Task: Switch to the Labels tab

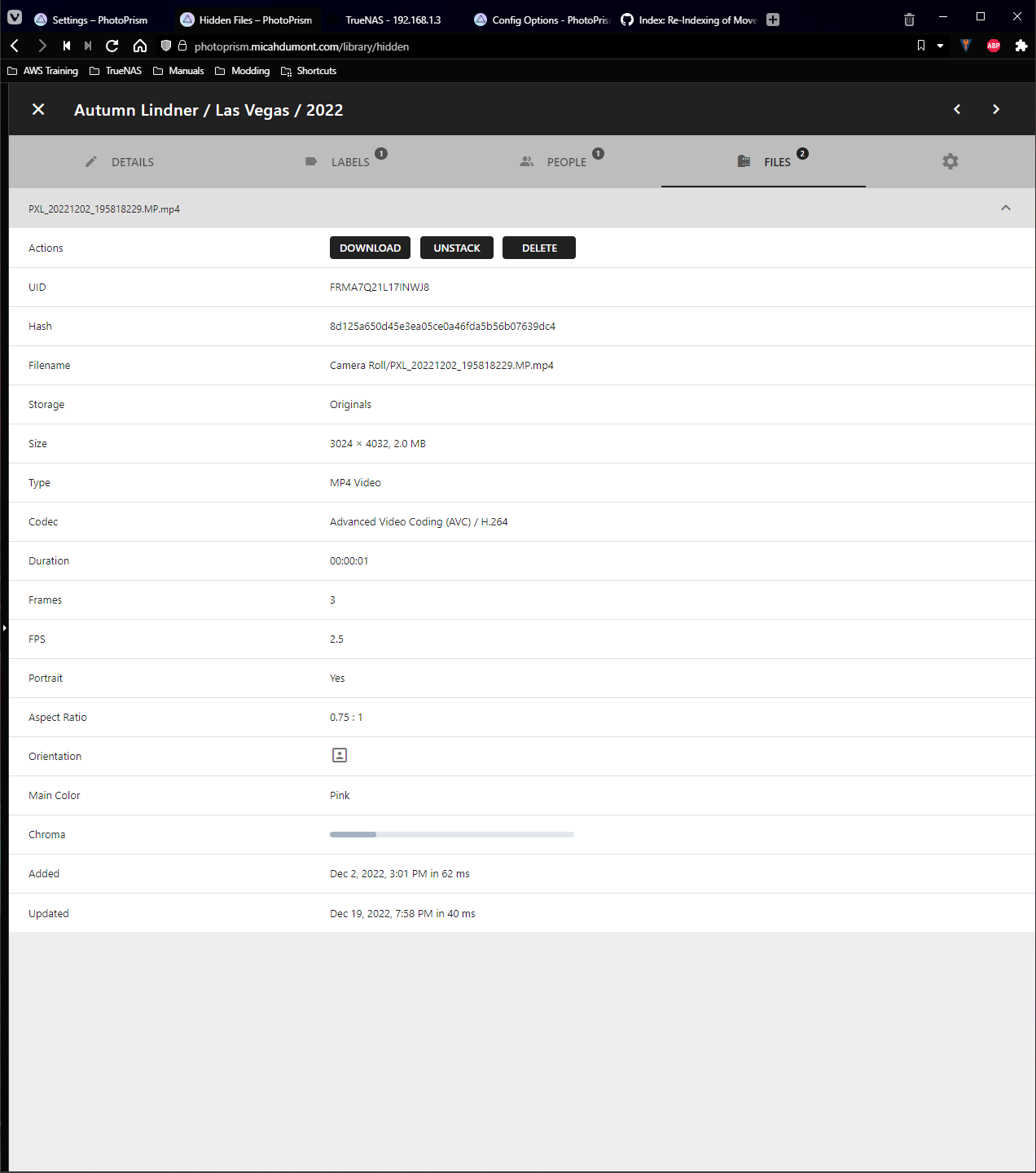Action: click(x=349, y=161)
